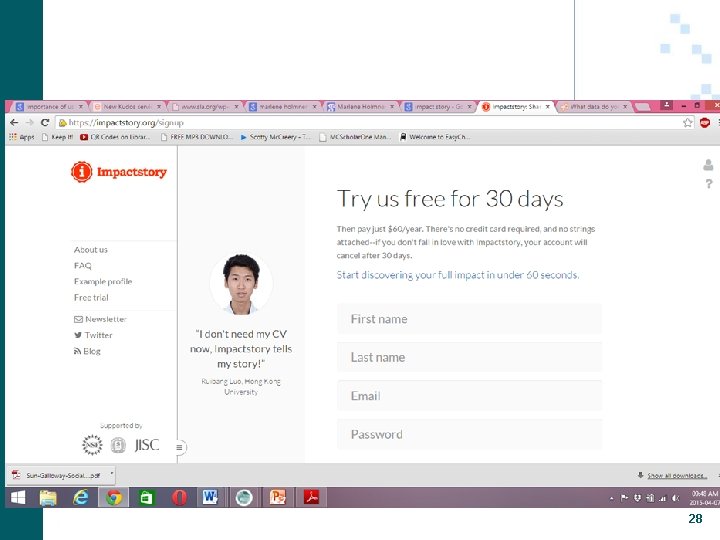Image resolution: width=720 pixels, height=540 pixels.
Task: Open the Blog link
Action: click(x=87, y=351)
